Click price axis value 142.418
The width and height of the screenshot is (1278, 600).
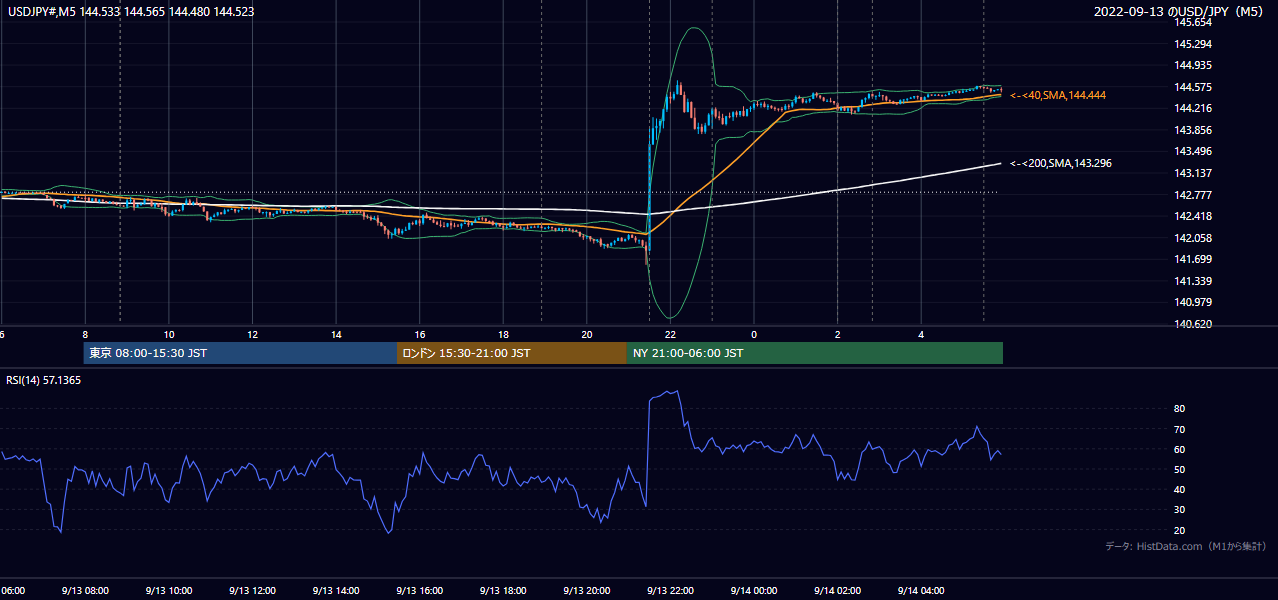coord(1194,216)
